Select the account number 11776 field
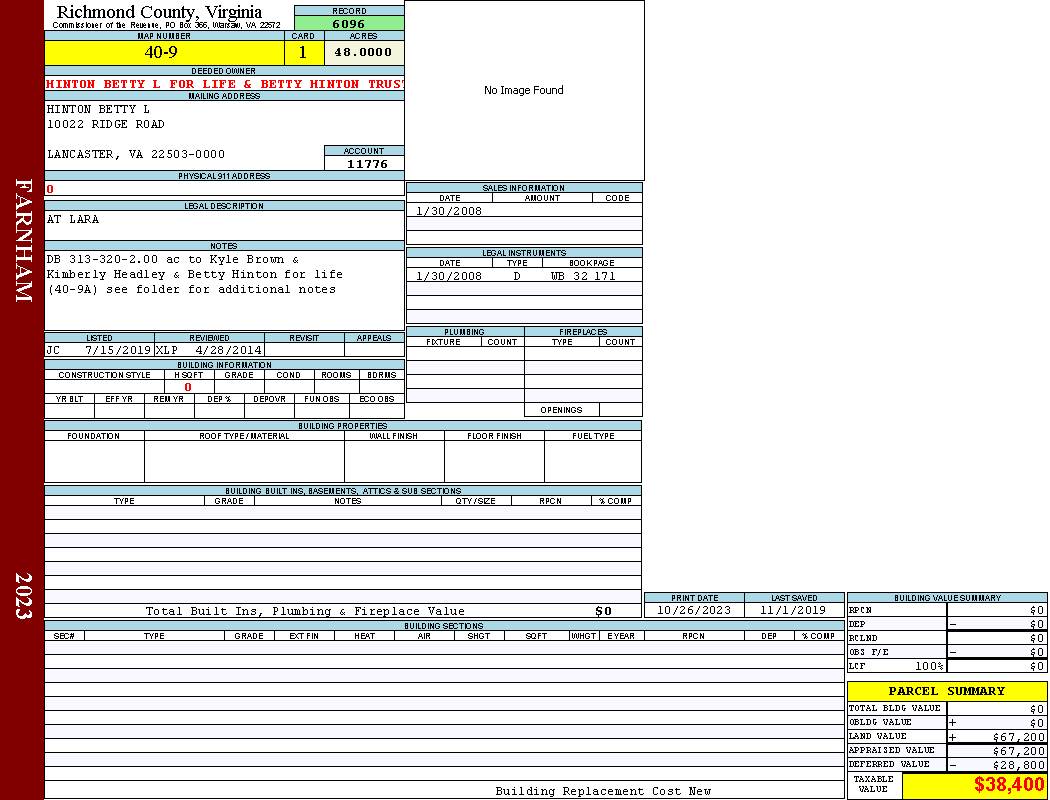The height and width of the screenshot is (800, 1050). 366,163
